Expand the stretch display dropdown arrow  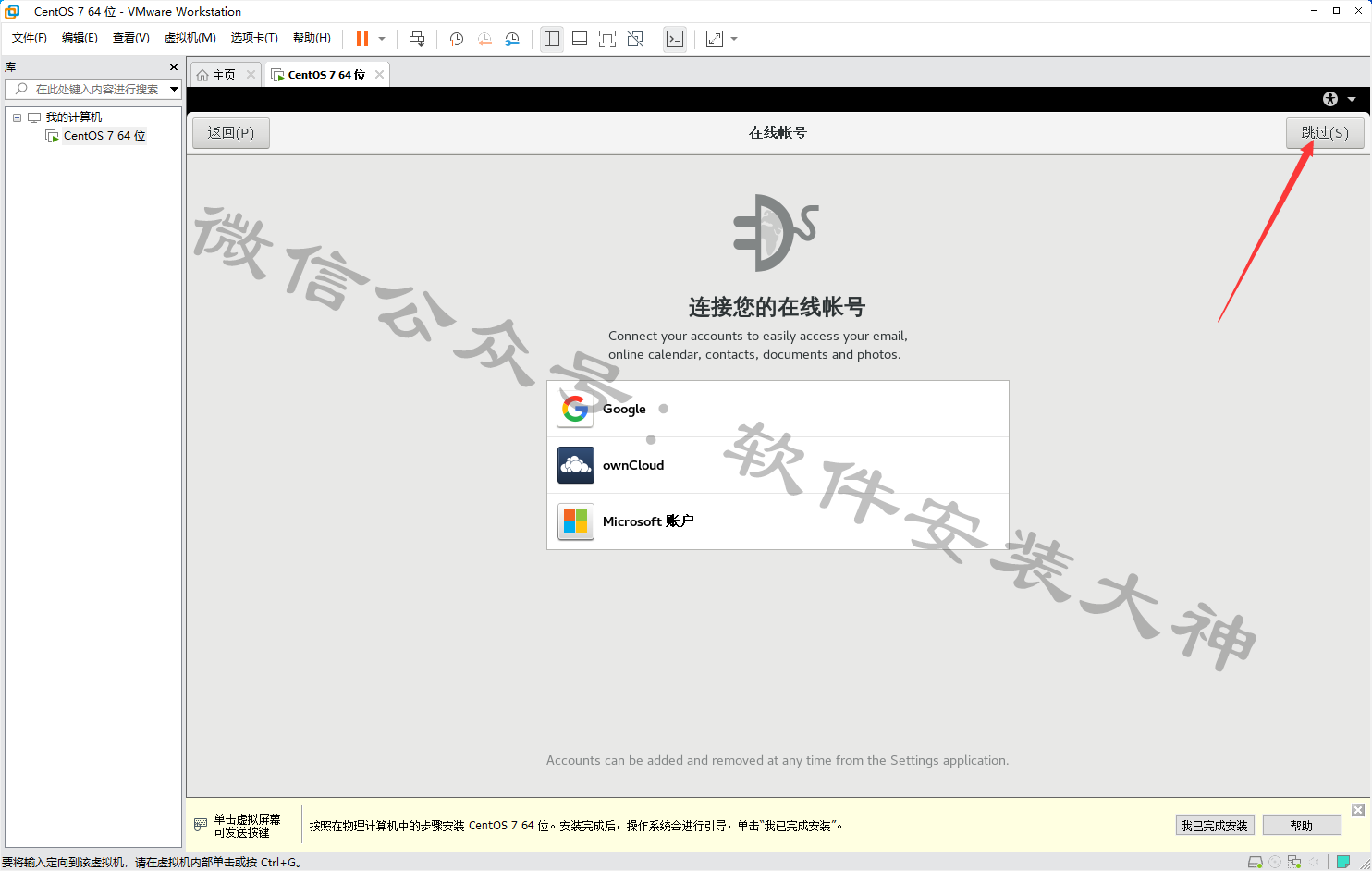coord(734,39)
